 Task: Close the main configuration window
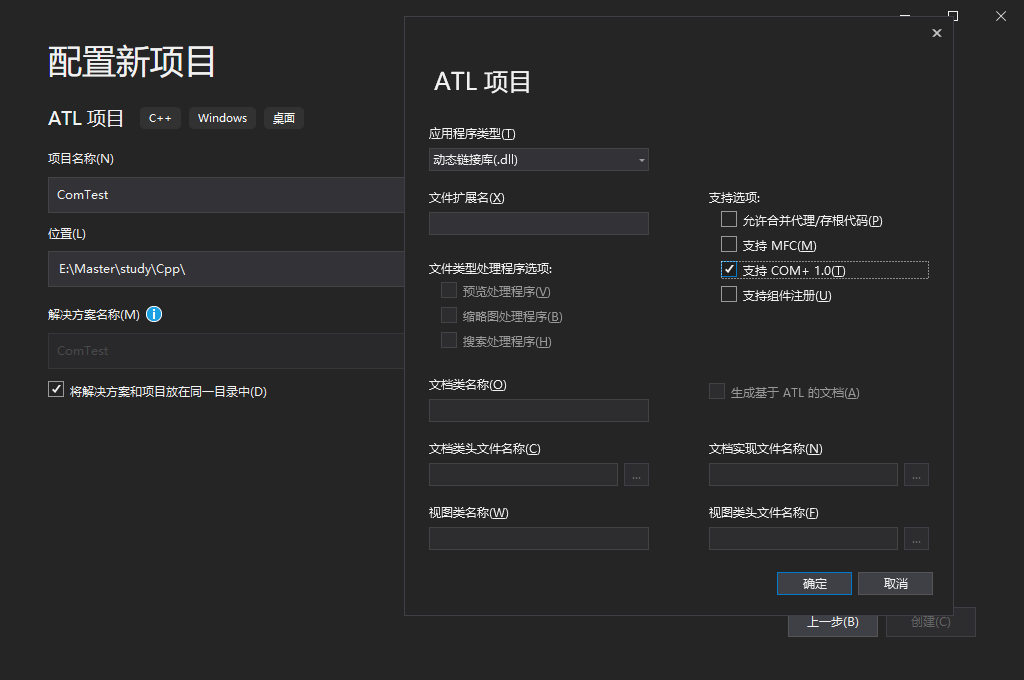pyautogui.click(x=1000, y=16)
